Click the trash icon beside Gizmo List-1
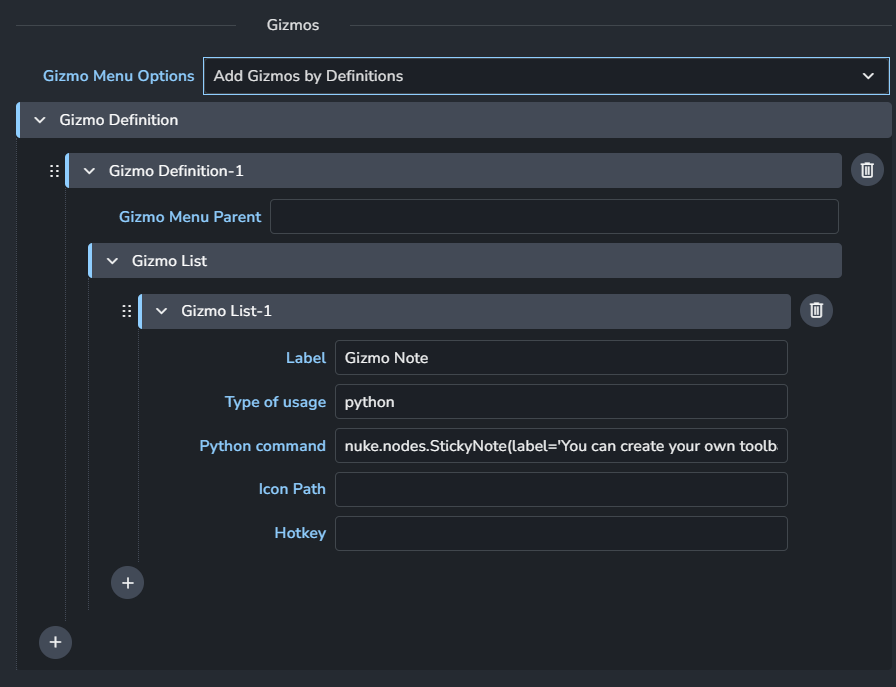The height and width of the screenshot is (687, 896). [x=816, y=310]
